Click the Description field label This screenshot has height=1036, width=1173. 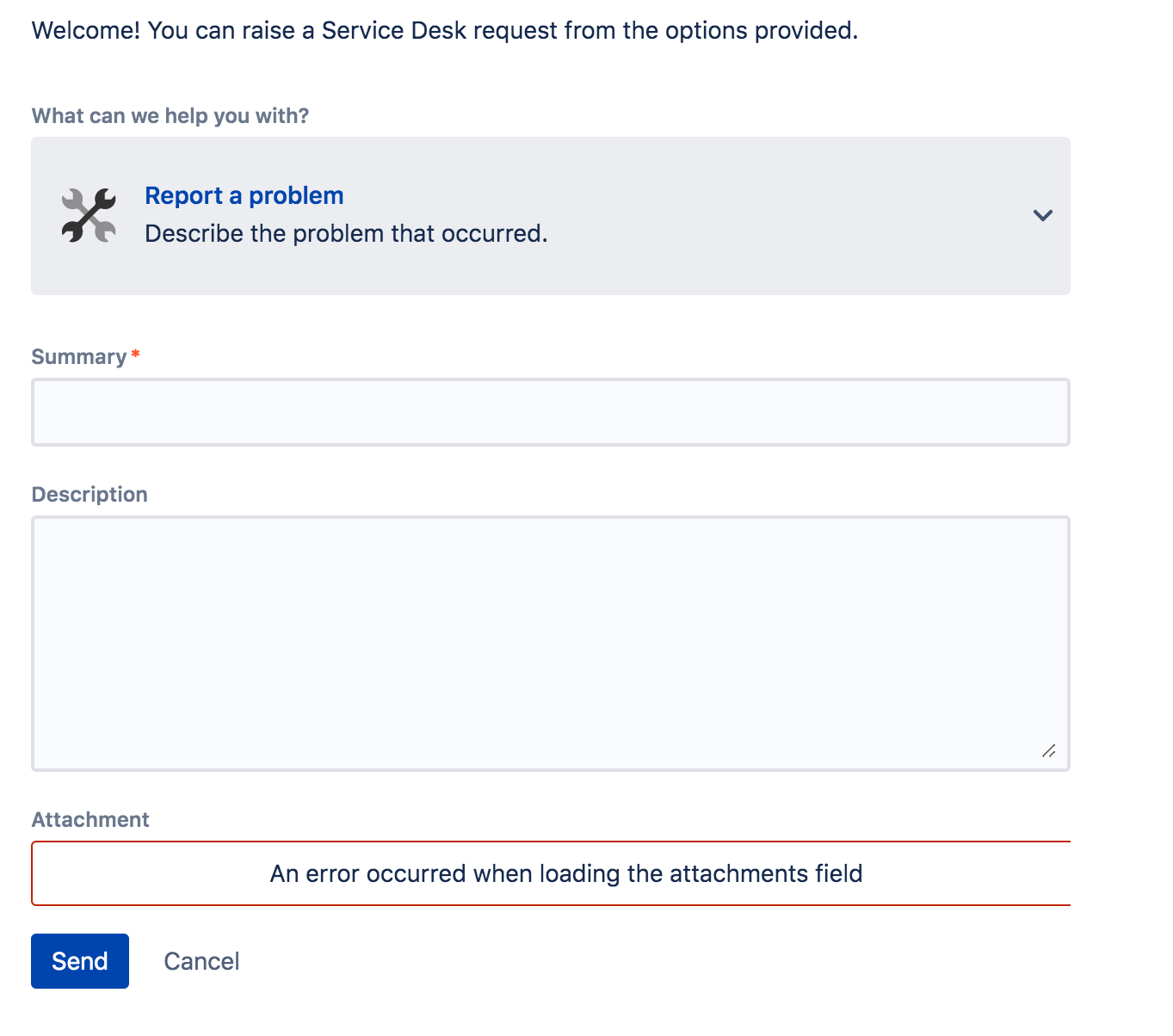coord(90,495)
